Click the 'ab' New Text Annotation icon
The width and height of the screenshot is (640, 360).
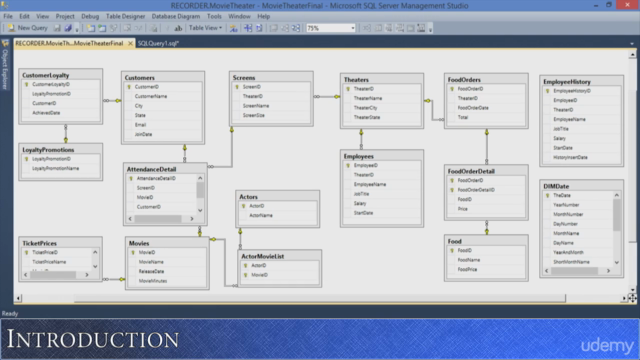click(x=178, y=28)
